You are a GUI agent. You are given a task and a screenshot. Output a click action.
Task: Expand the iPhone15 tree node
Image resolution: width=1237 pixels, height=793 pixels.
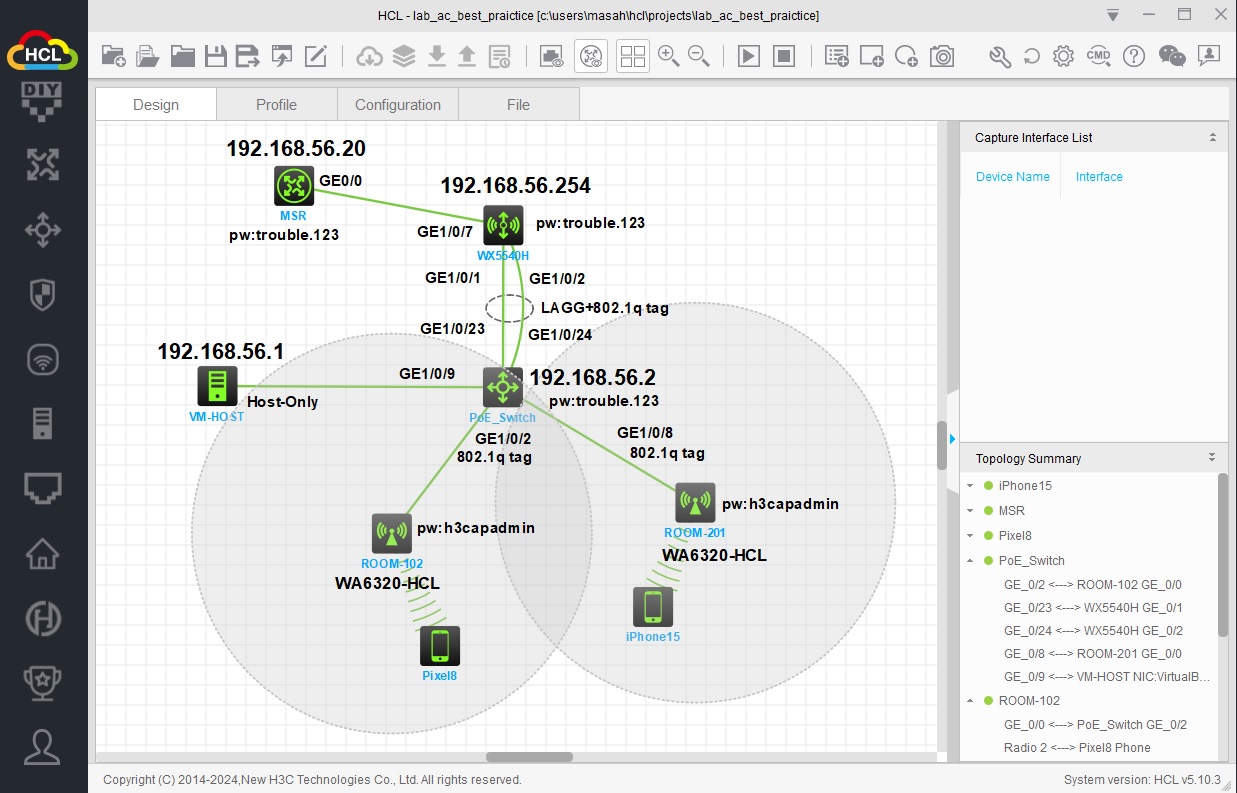[969, 486]
